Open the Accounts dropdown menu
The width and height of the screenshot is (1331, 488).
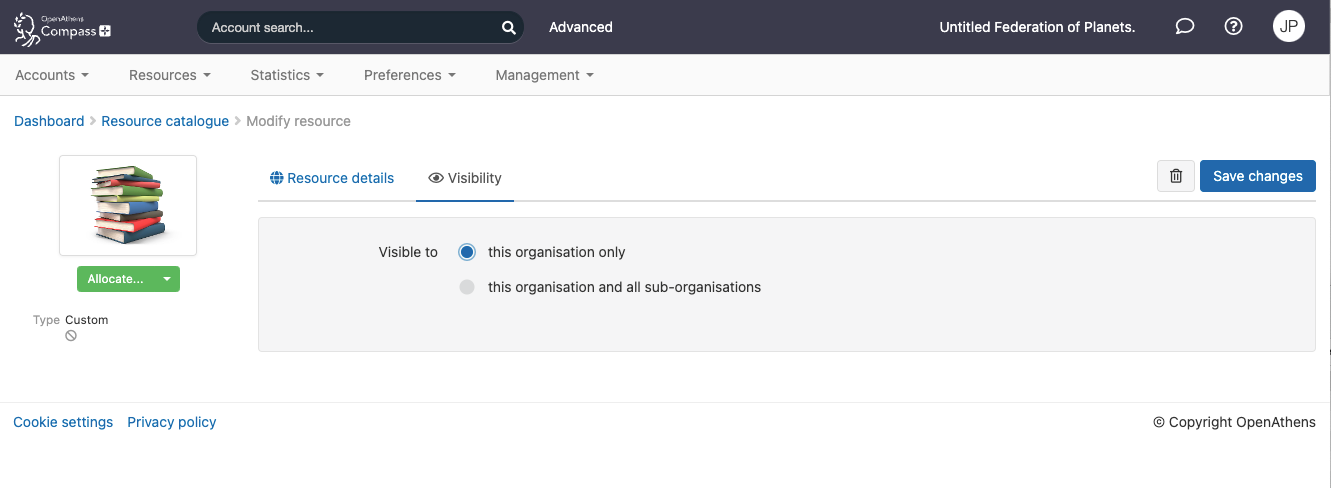[x=52, y=75]
